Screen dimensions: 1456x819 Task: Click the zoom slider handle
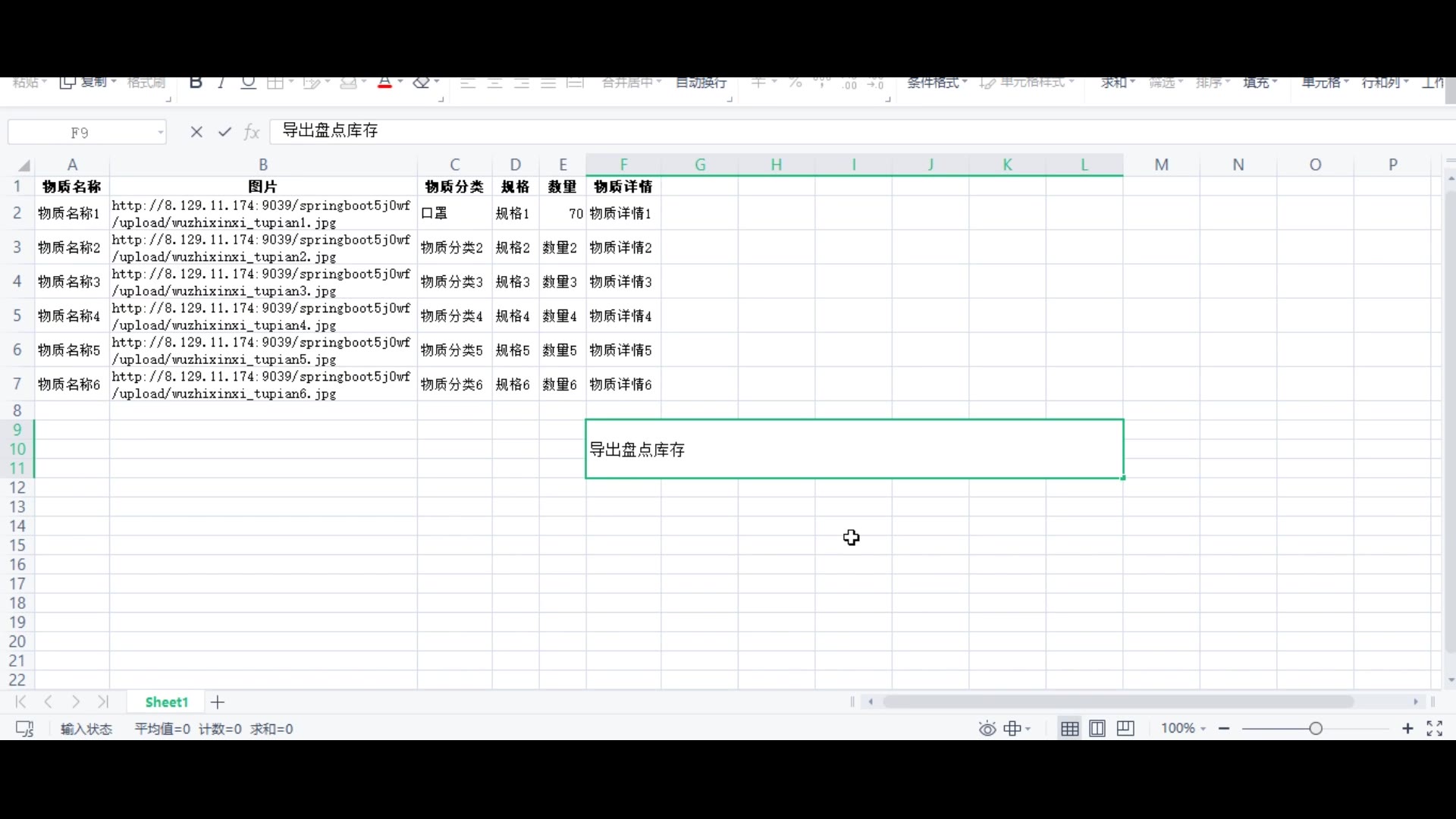click(1316, 729)
